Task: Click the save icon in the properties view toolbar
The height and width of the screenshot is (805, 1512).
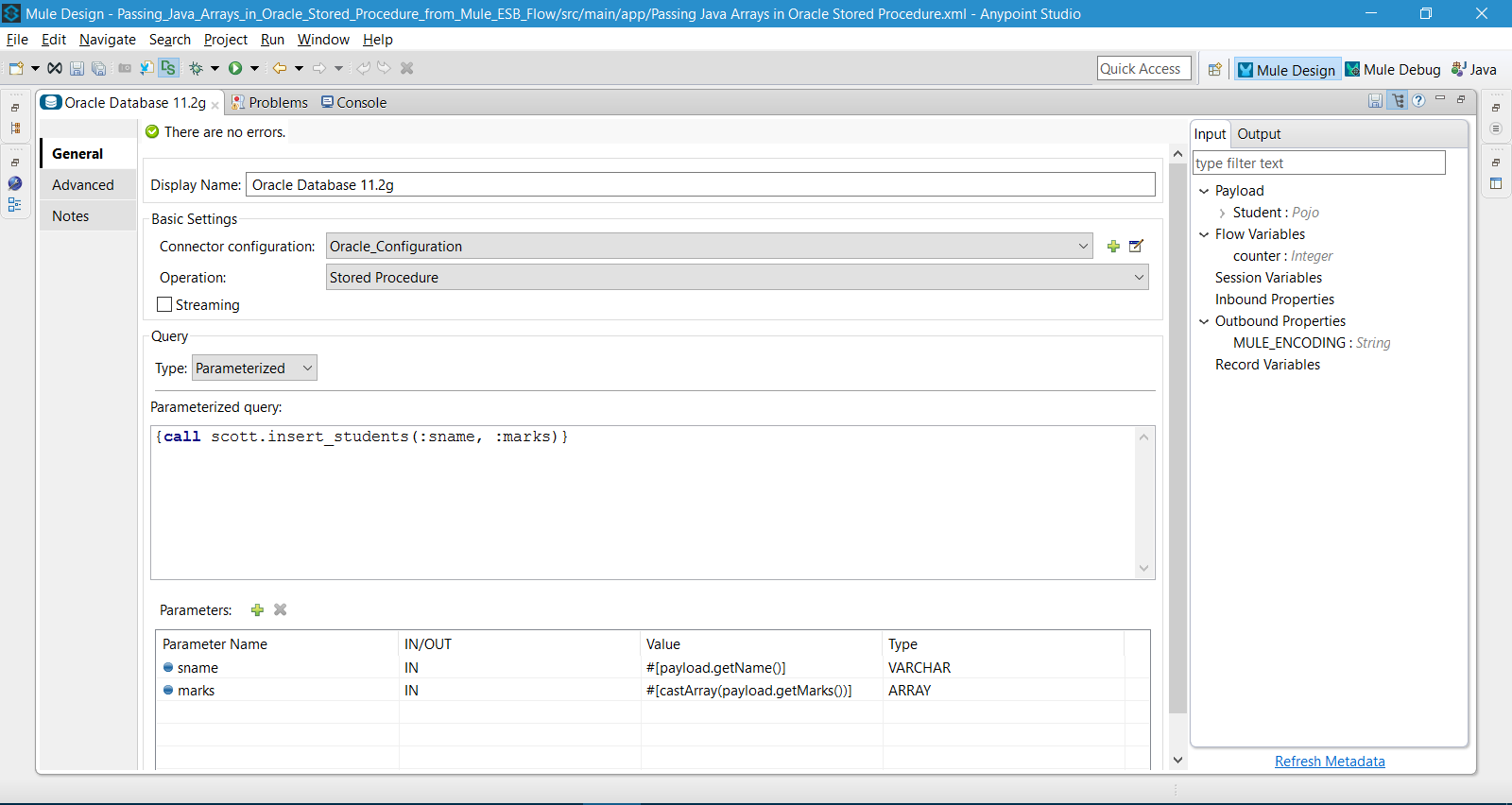Action: pyautogui.click(x=1375, y=100)
